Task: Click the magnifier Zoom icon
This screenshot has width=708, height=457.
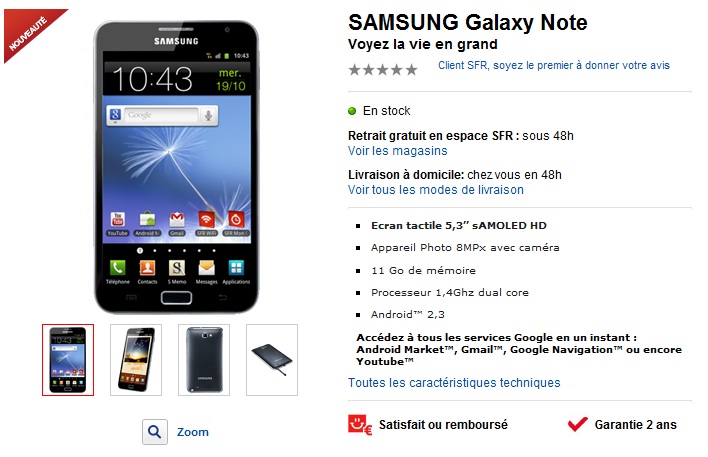Action: point(155,432)
